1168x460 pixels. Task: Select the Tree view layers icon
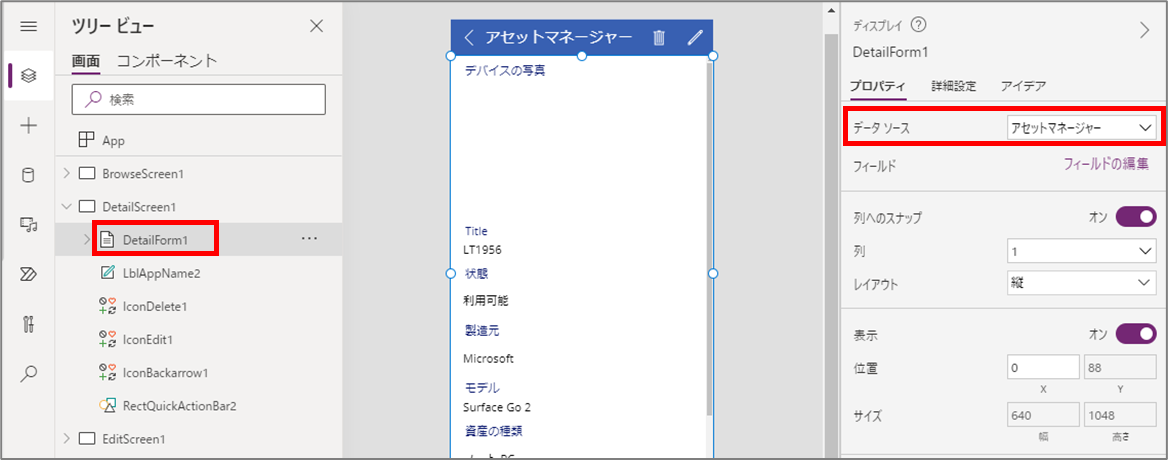tap(28, 75)
